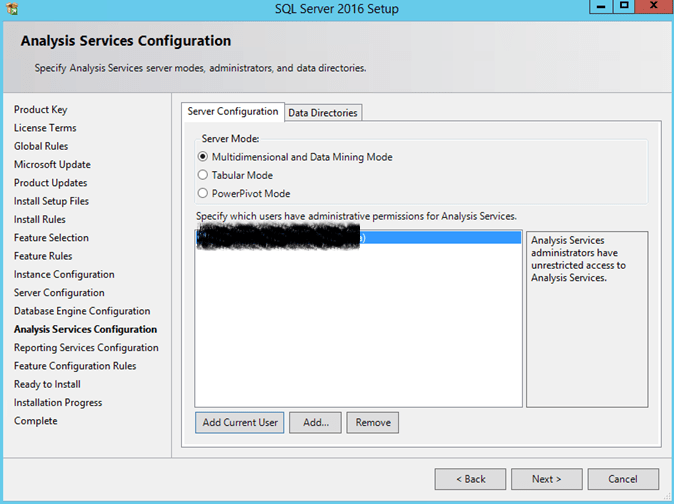Image resolution: width=674 pixels, height=504 pixels.
Task: Switch to the Server Configuration tab
Action: pos(233,112)
